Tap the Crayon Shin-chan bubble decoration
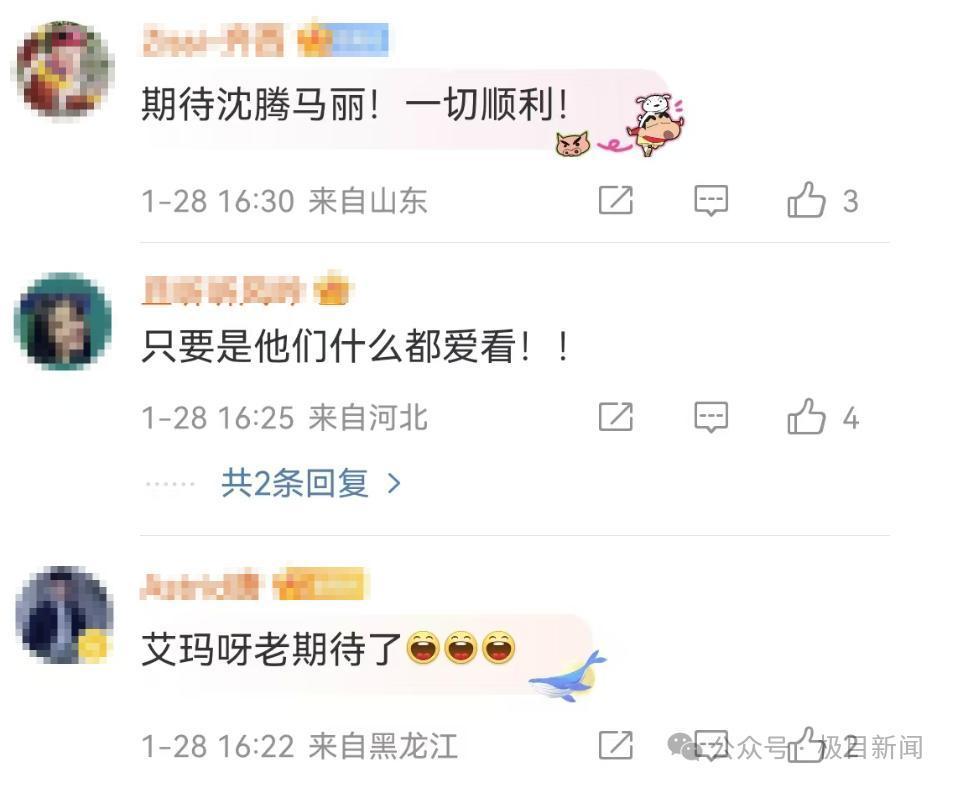 [656, 125]
